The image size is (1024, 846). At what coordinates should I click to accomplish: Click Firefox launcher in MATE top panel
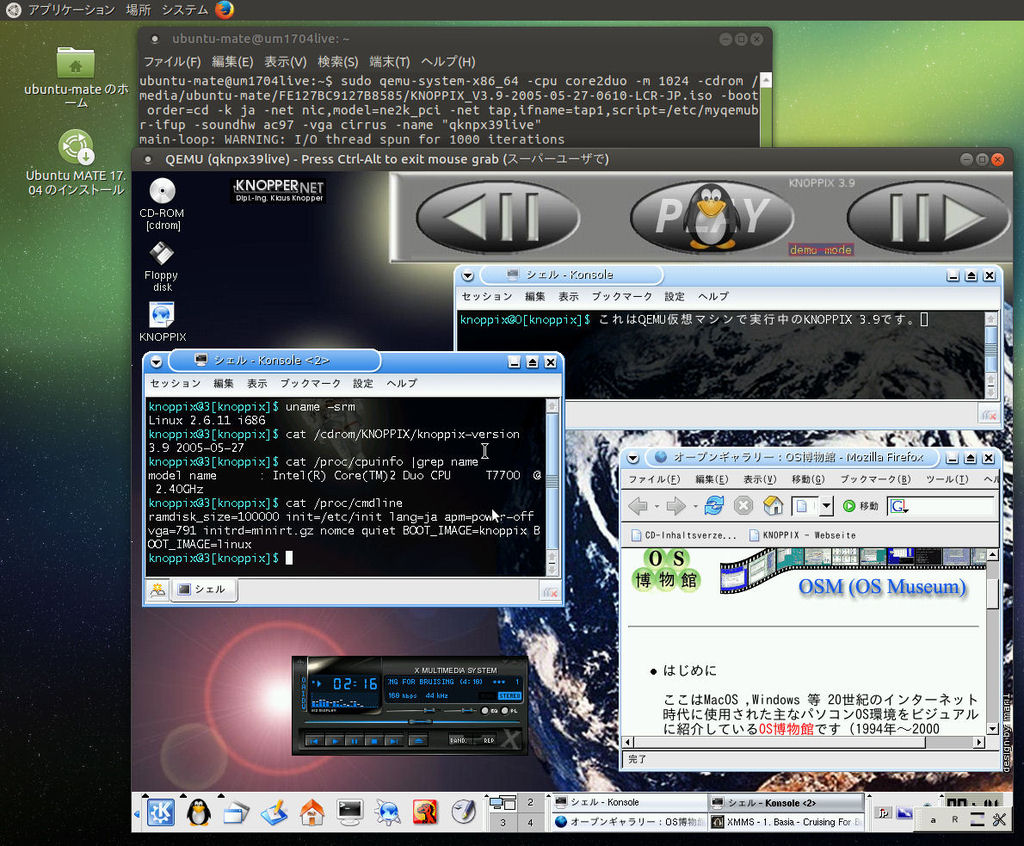(x=224, y=10)
